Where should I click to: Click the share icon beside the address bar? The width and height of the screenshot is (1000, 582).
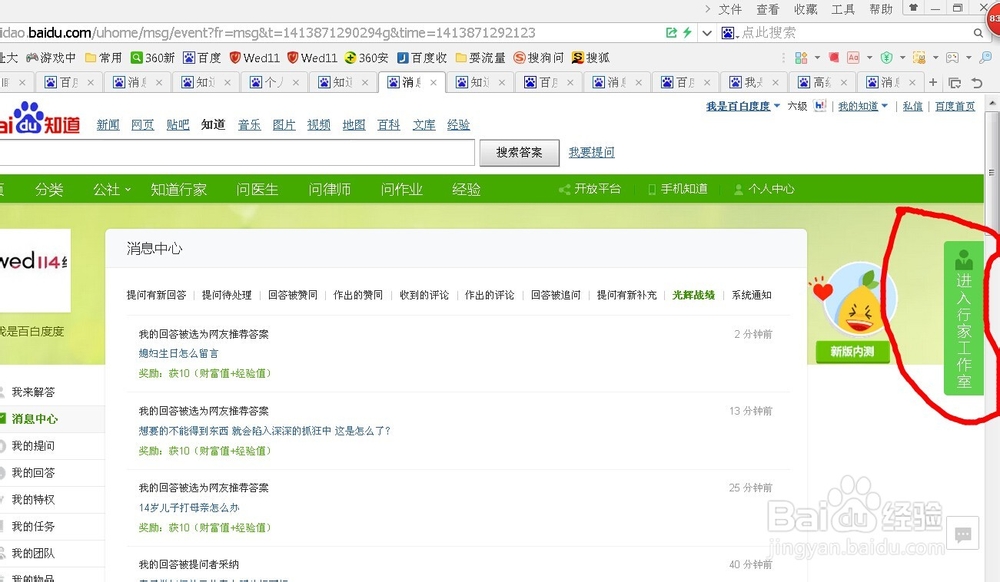point(671,31)
